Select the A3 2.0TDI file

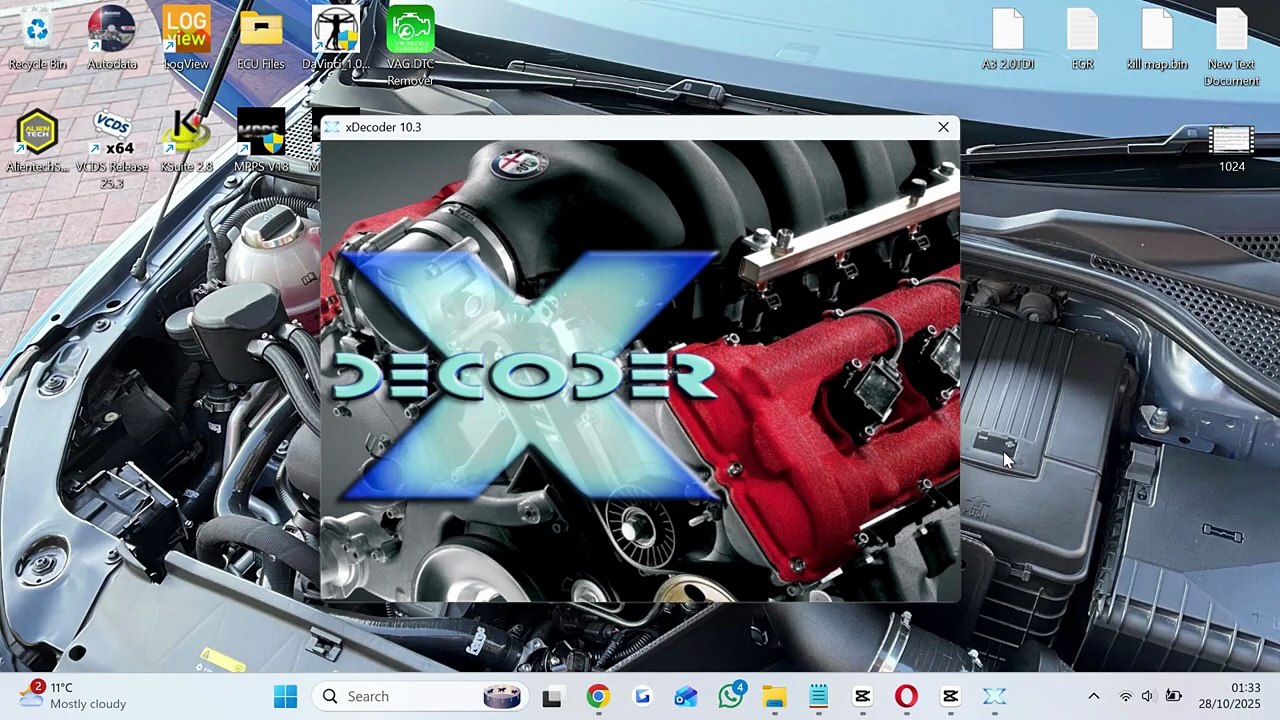tap(1008, 40)
